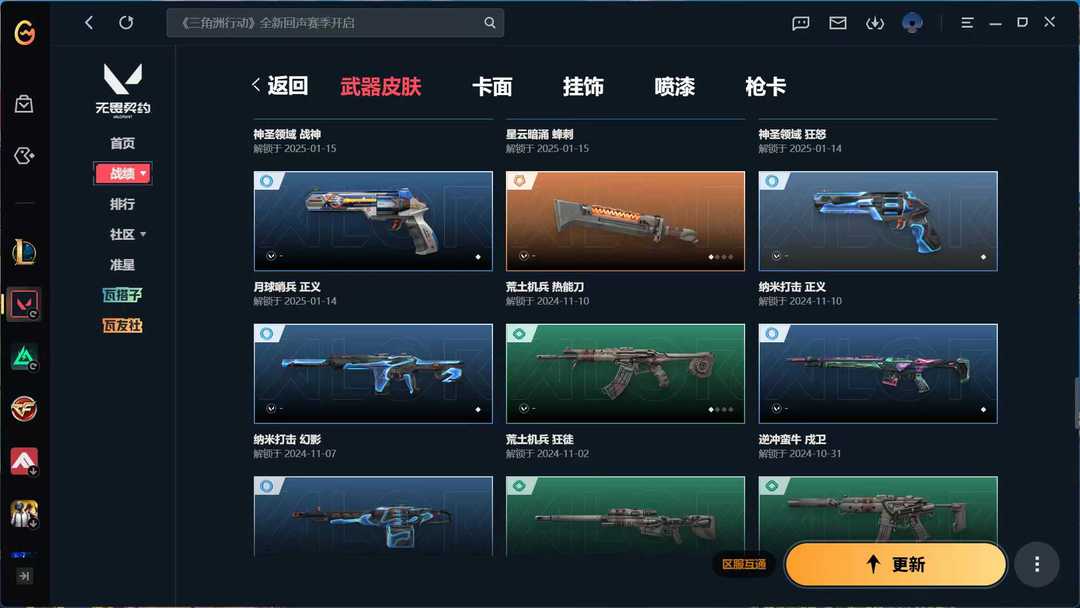Open the three-dot more options button
Screen dimensions: 1080x608
1037,565
